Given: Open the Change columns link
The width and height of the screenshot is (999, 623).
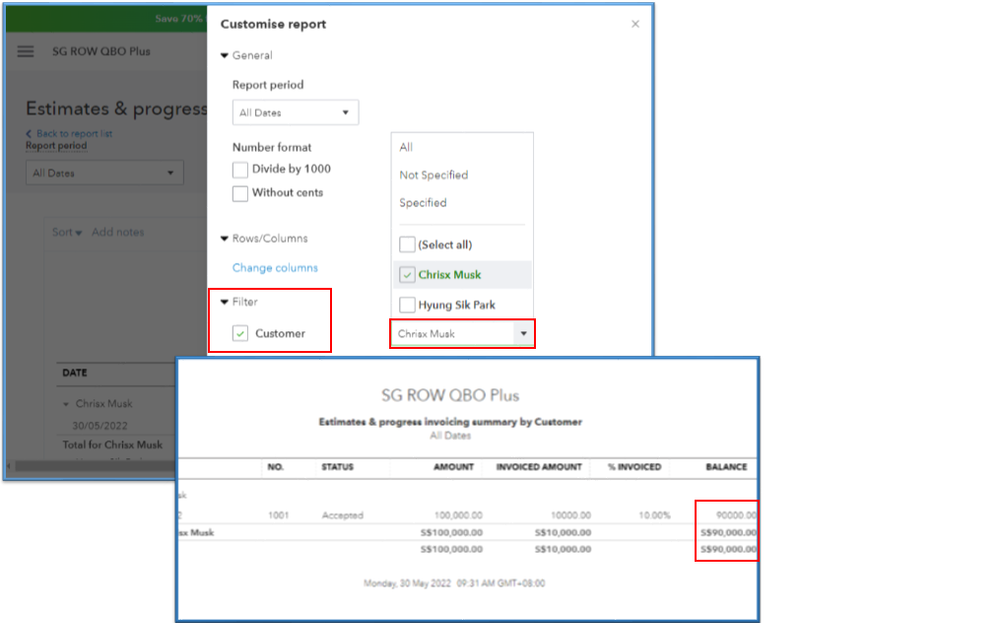Looking at the screenshot, I should (275, 268).
